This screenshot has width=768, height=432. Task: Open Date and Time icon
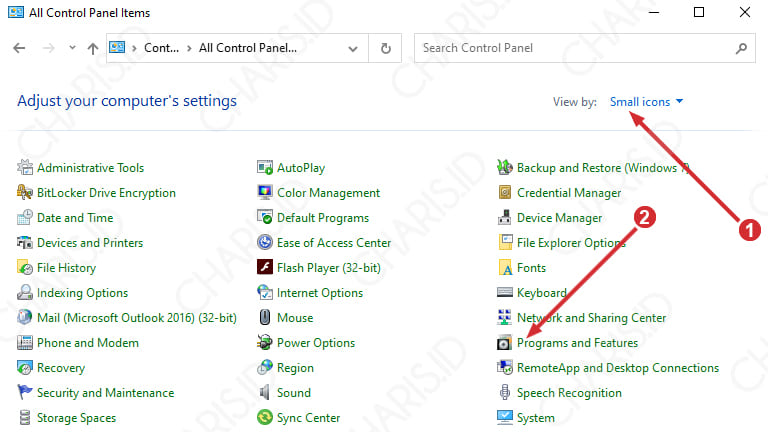[25, 217]
